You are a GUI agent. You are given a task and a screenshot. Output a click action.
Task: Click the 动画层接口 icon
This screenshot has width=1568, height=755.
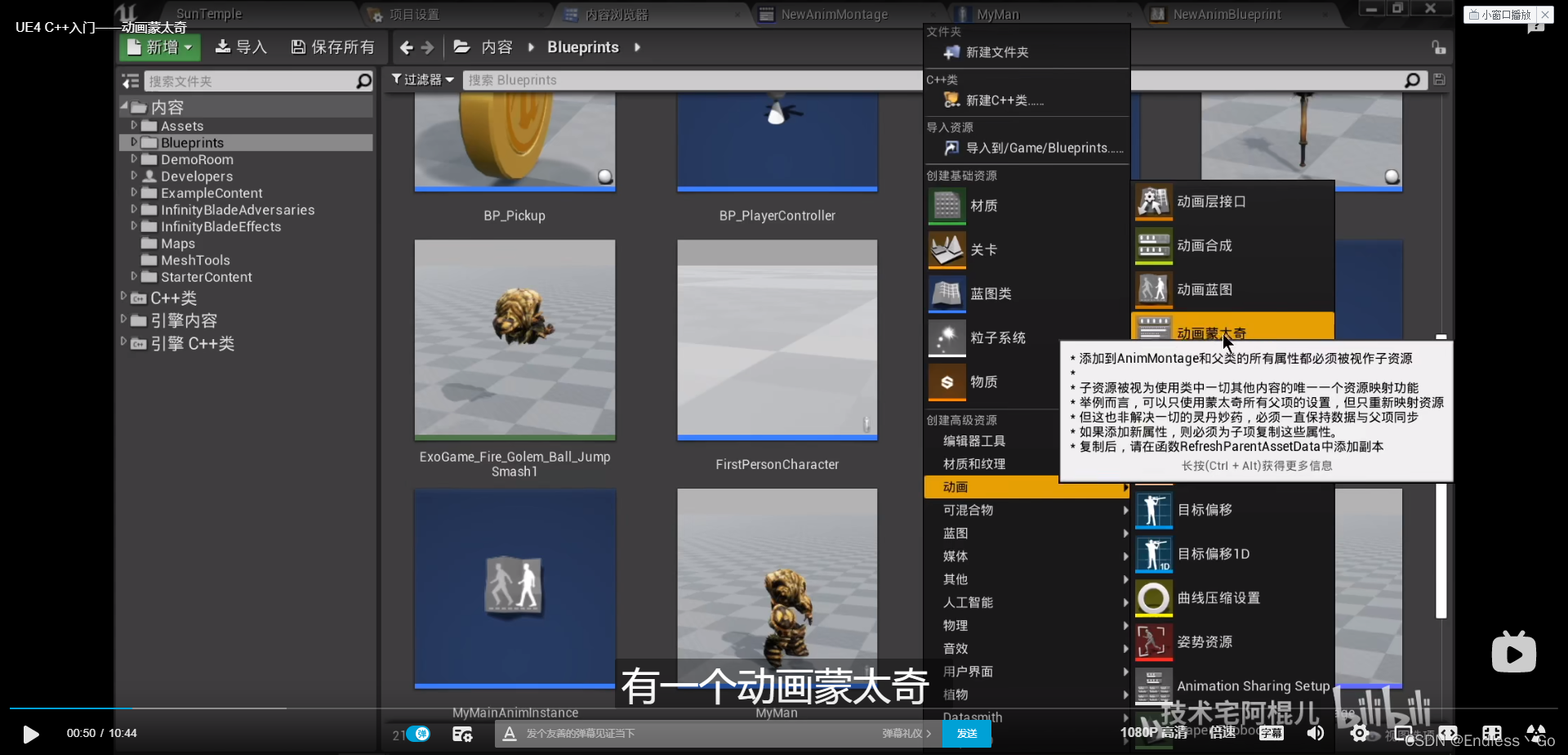tap(1154, 202)
